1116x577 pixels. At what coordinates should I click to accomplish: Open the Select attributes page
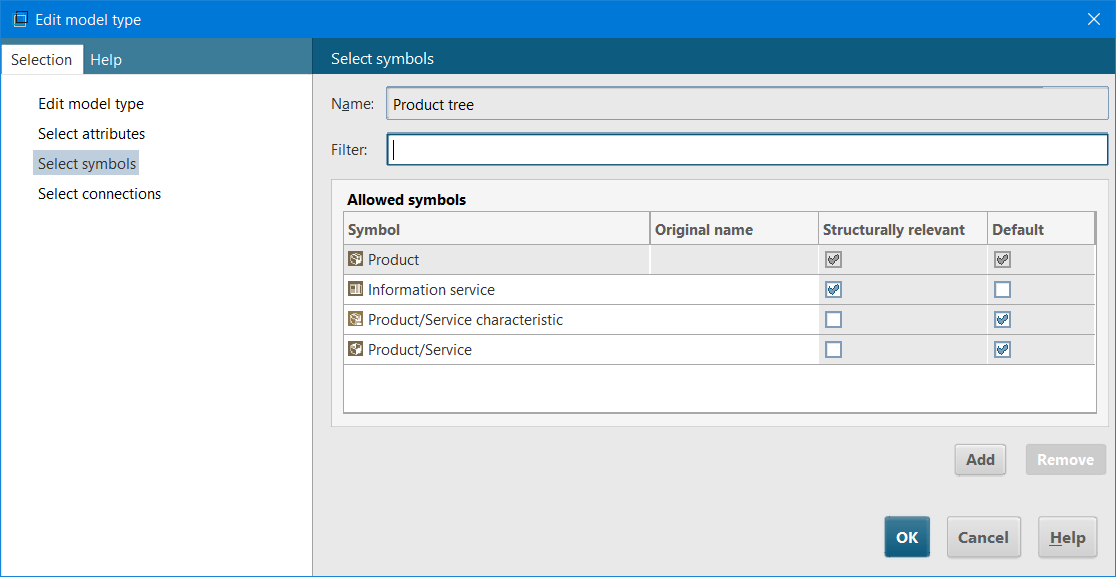click(91, 133)
